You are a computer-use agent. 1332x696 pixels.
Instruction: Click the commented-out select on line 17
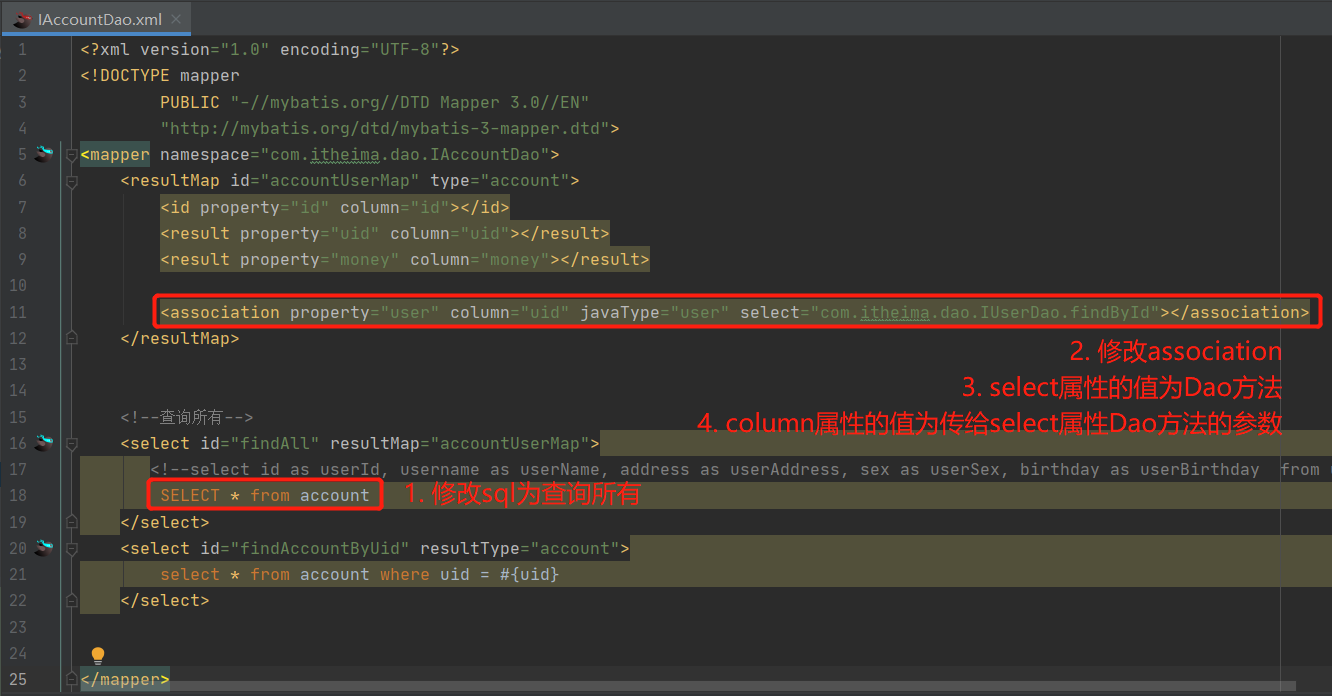pyautogui.click(x=740, y=469)
